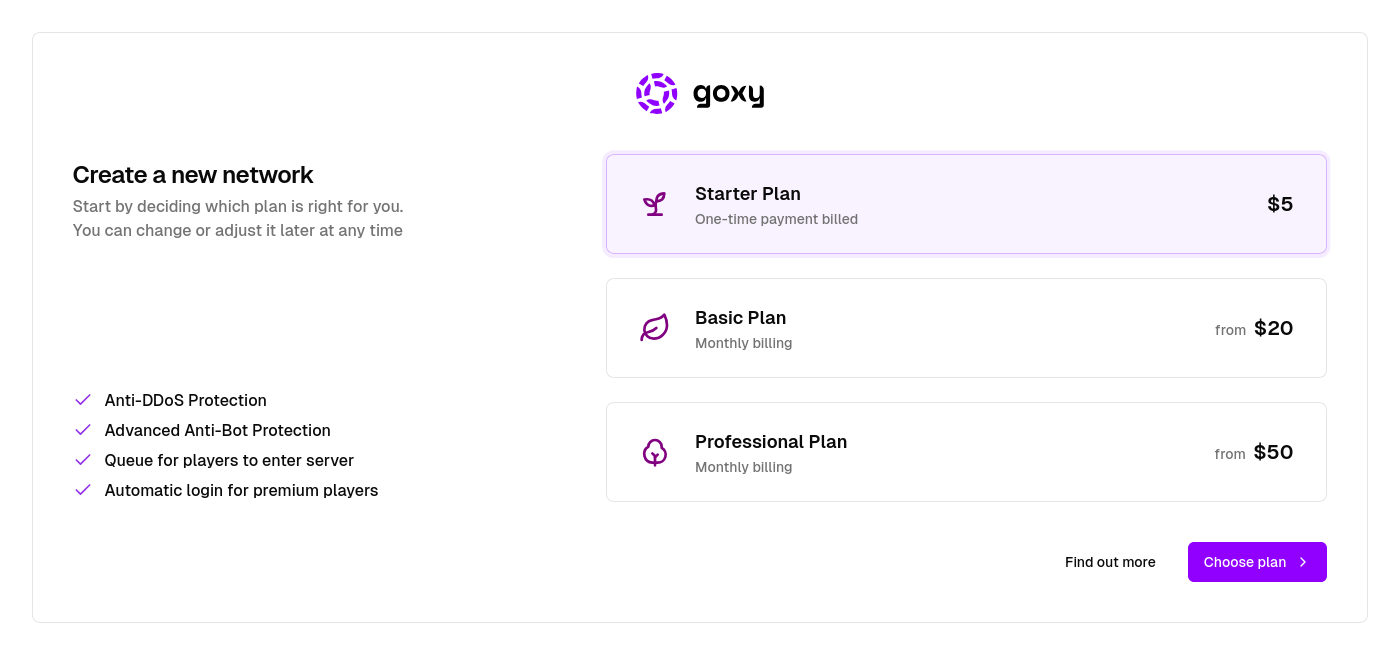Click the checkmark beside Anti-DDoS Protection

tap(82, 400)
